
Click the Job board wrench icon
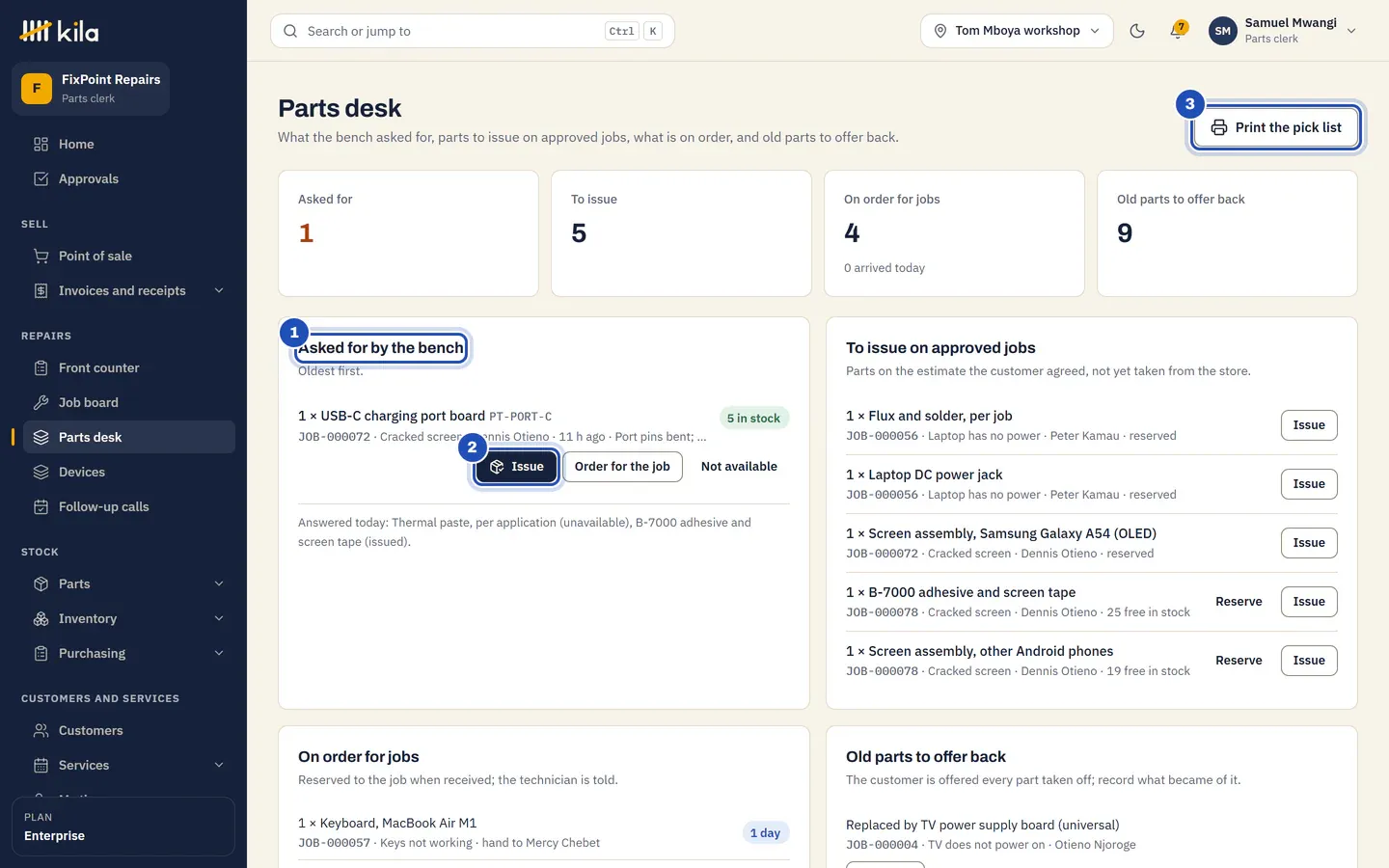pyautogui.click(x=41, y=403)
